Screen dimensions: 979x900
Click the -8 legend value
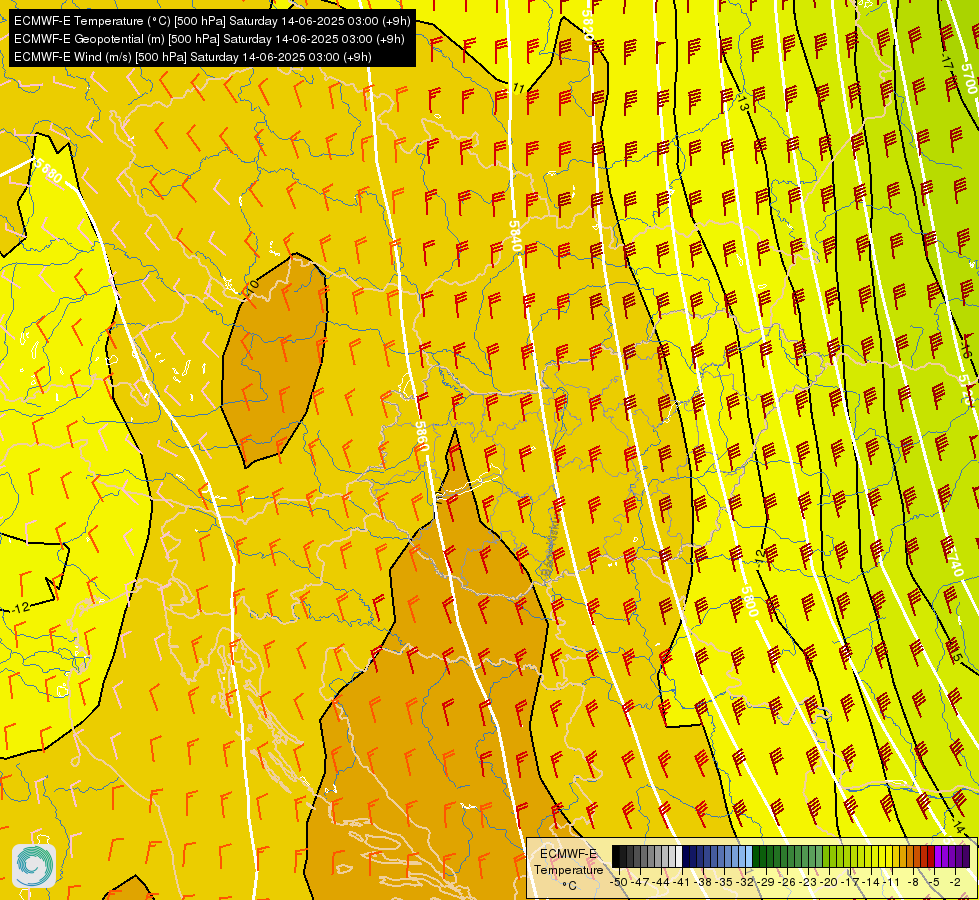click(x=913, y=882)
